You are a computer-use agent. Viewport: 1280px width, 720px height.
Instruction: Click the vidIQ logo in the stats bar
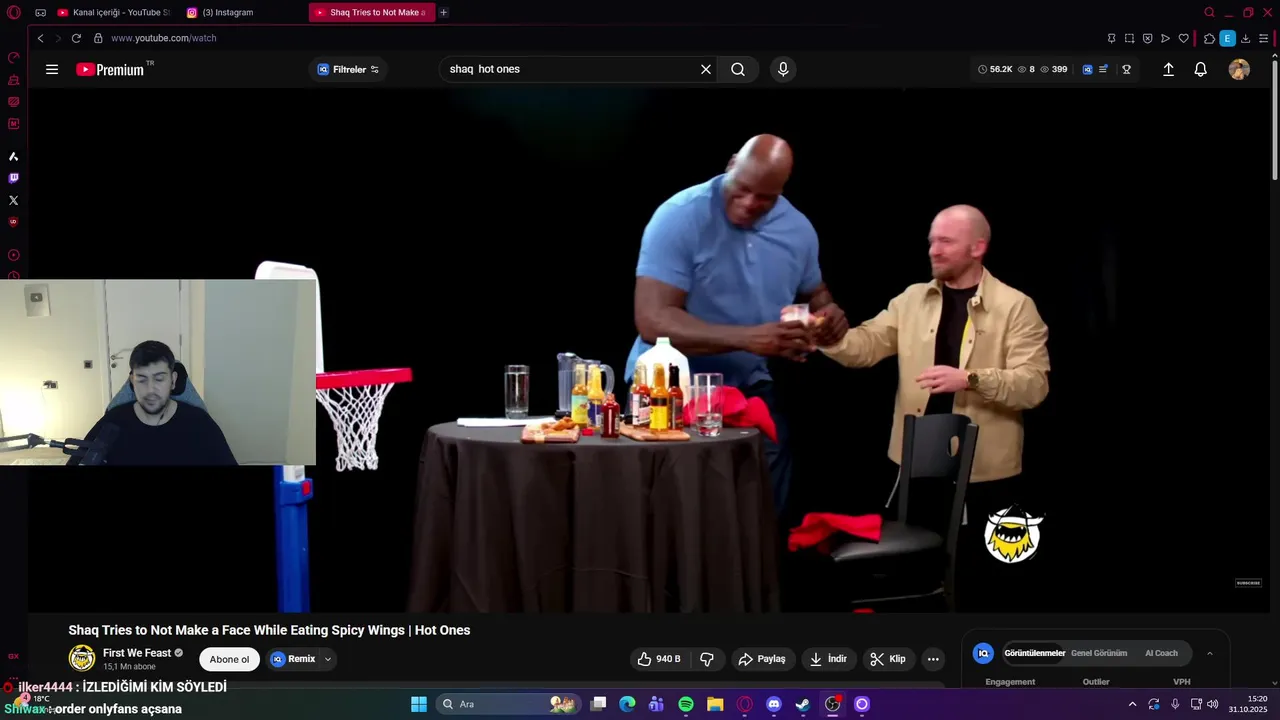coord(1087,69)
